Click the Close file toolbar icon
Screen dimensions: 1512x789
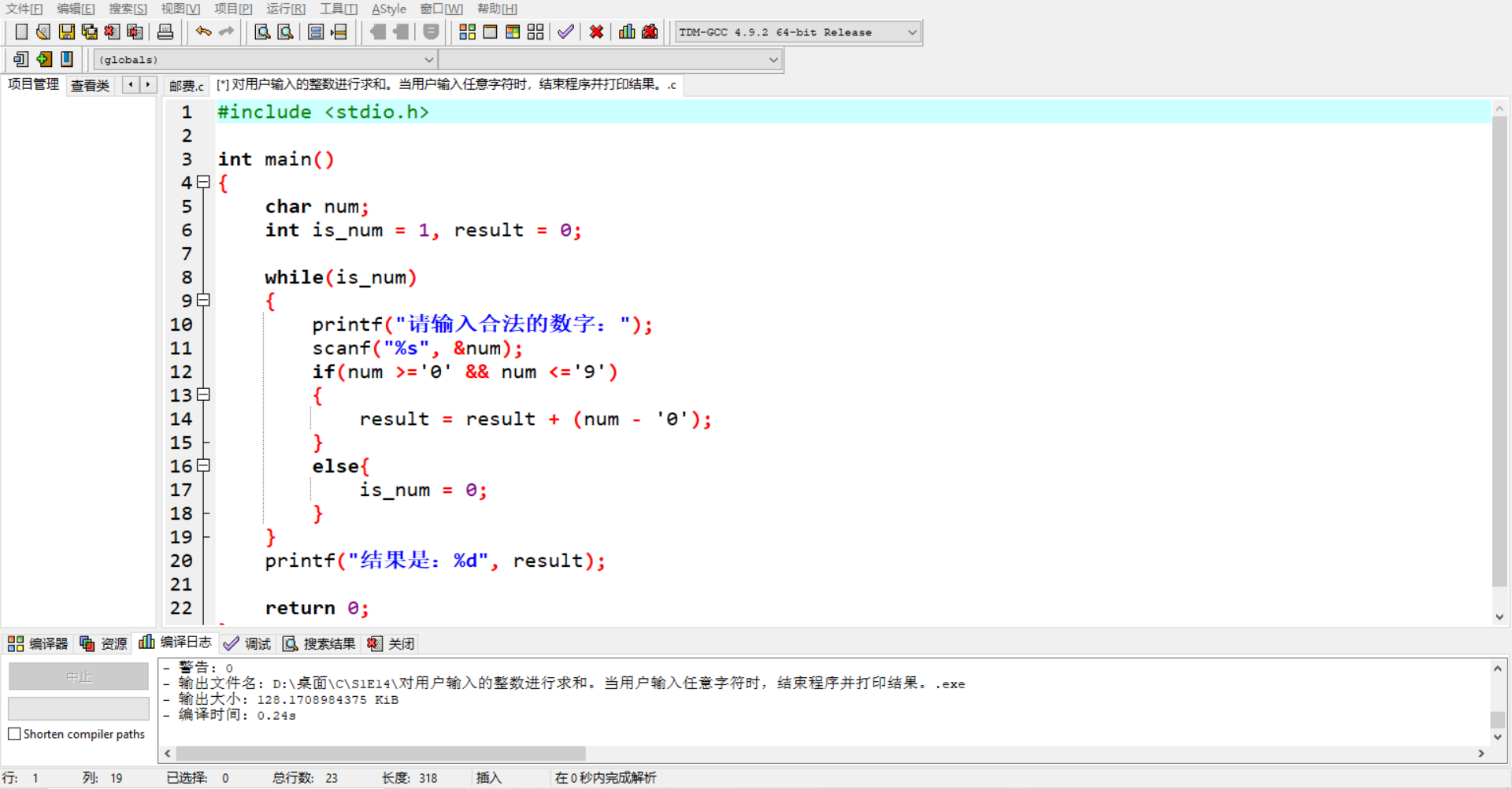tap(112, 31)
